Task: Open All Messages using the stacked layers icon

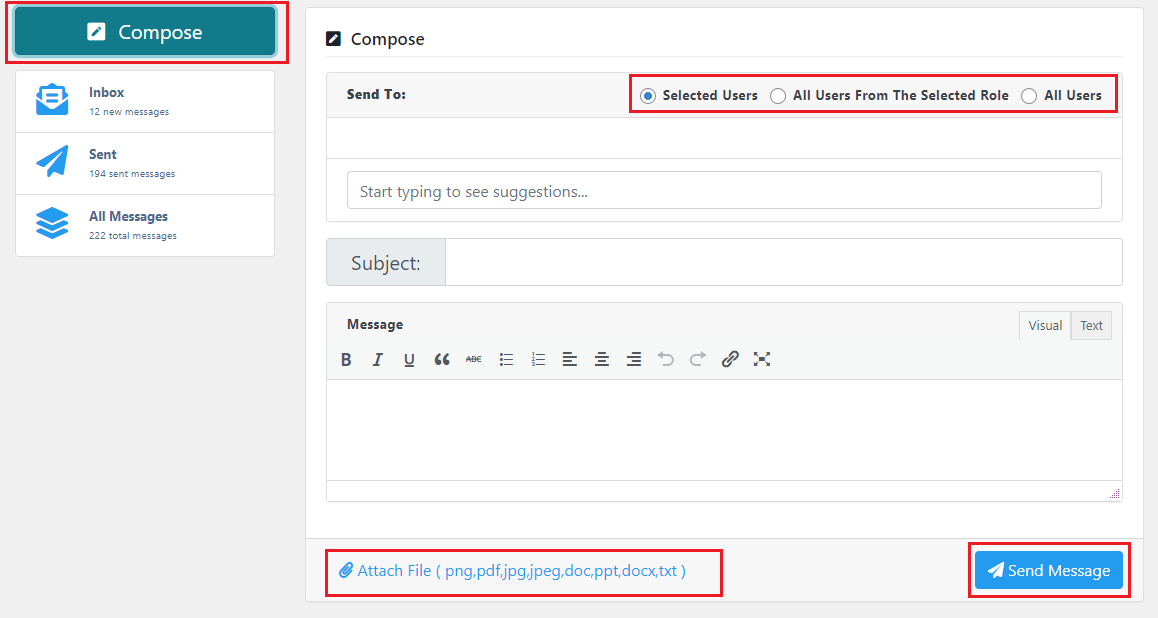Action: 51,224
